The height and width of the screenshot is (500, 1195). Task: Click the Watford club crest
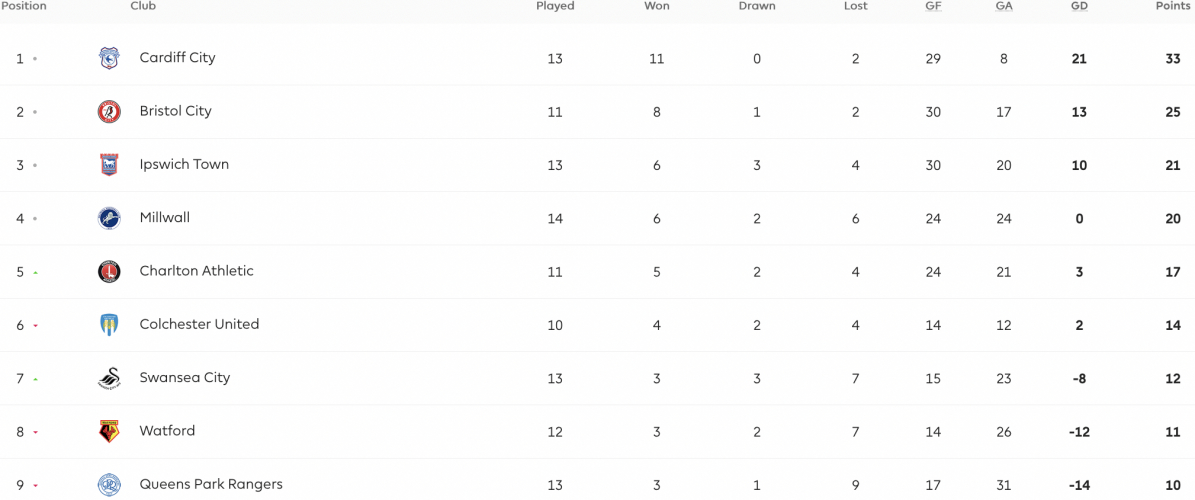click(x=109, y=431)
